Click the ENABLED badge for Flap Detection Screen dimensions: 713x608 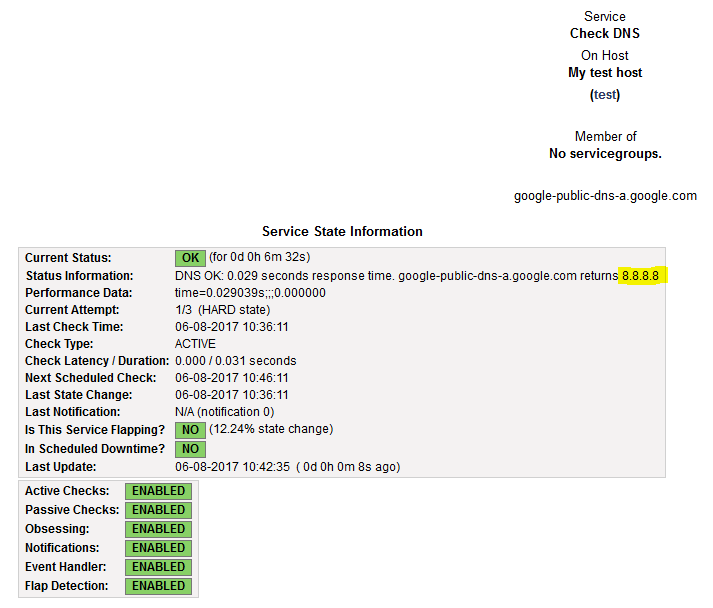click(x=159, y=586)
